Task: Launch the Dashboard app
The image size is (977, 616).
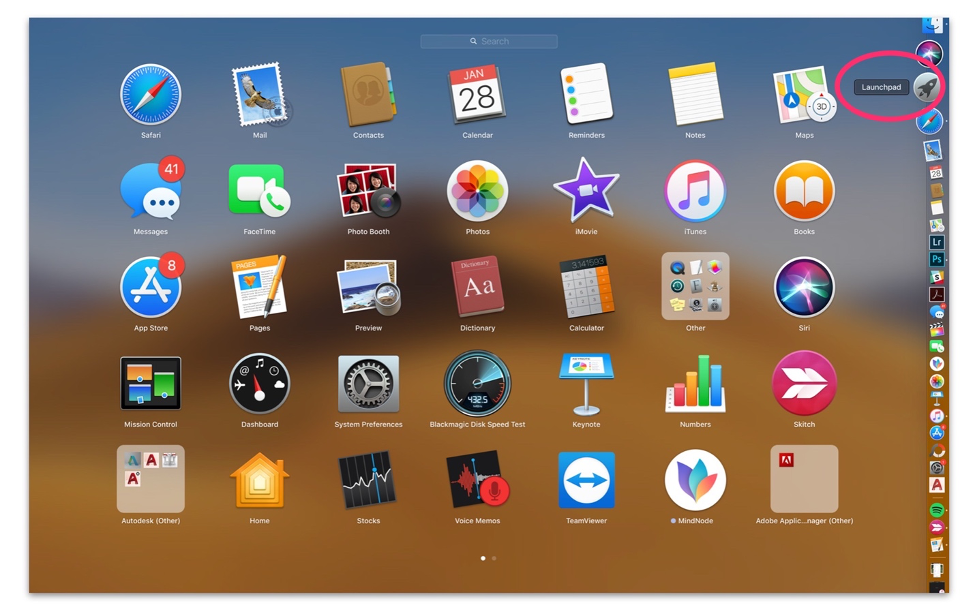Action: [x=260, y=384]
